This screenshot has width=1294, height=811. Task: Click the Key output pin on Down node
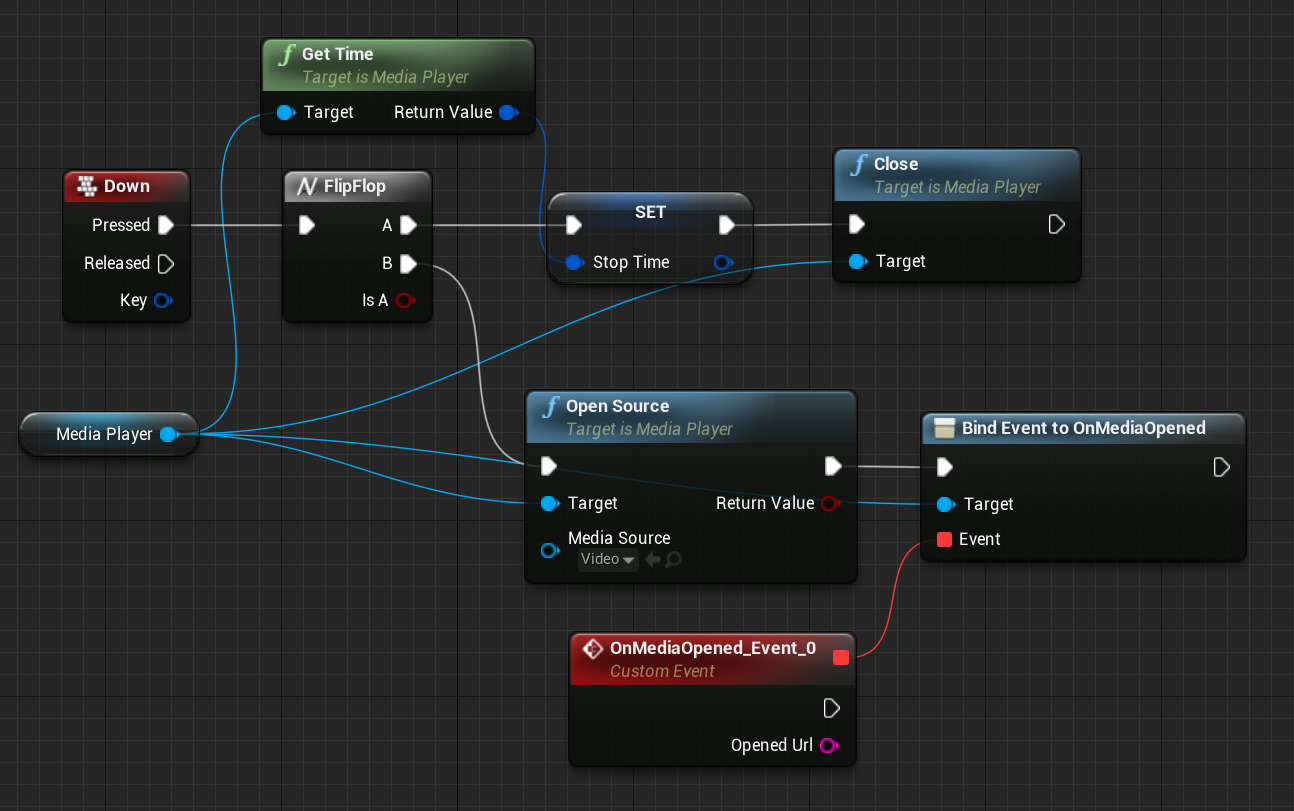162,300
